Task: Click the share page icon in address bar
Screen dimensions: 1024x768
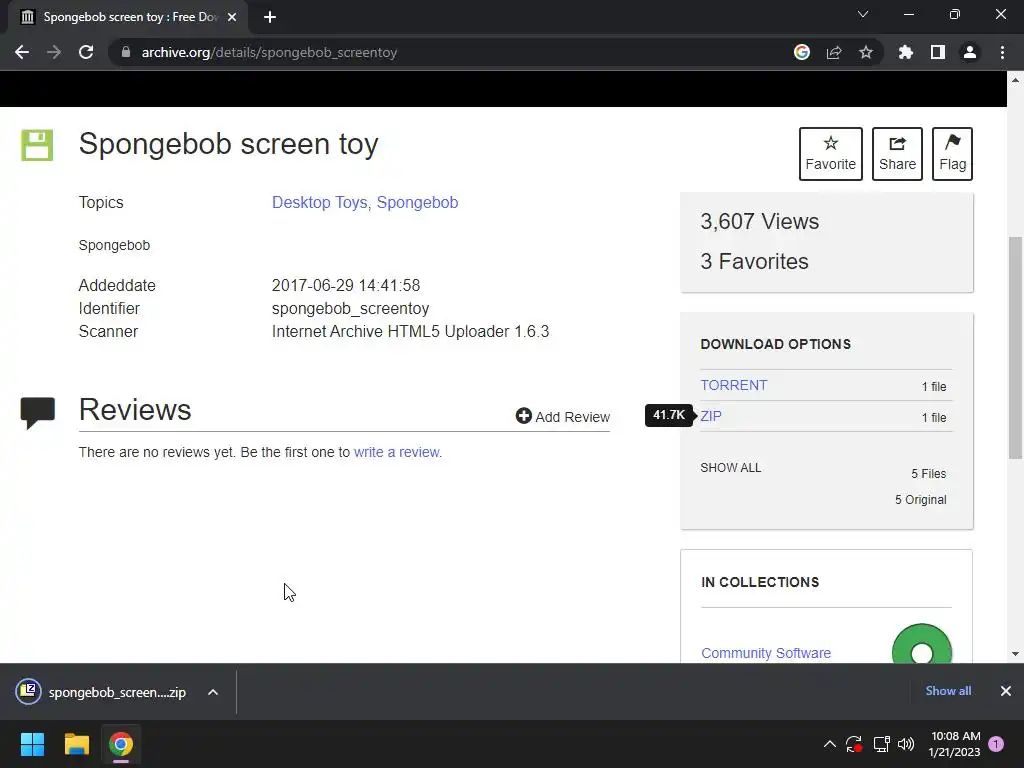Action: [834, 52]
